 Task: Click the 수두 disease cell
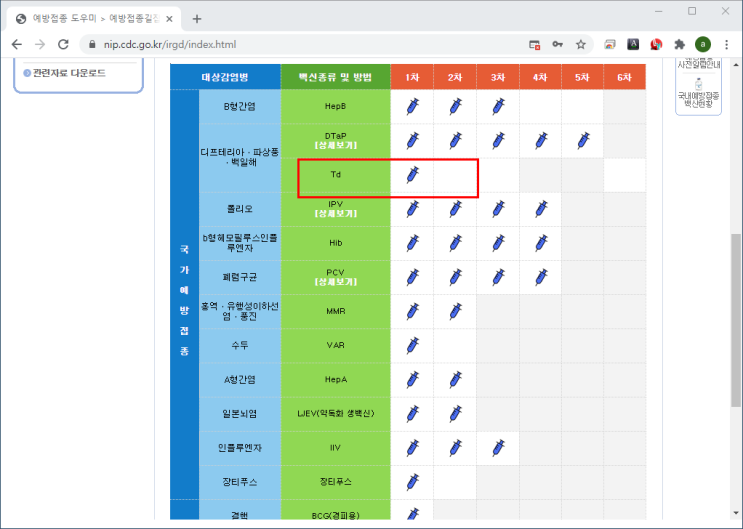tap(240, 346)
